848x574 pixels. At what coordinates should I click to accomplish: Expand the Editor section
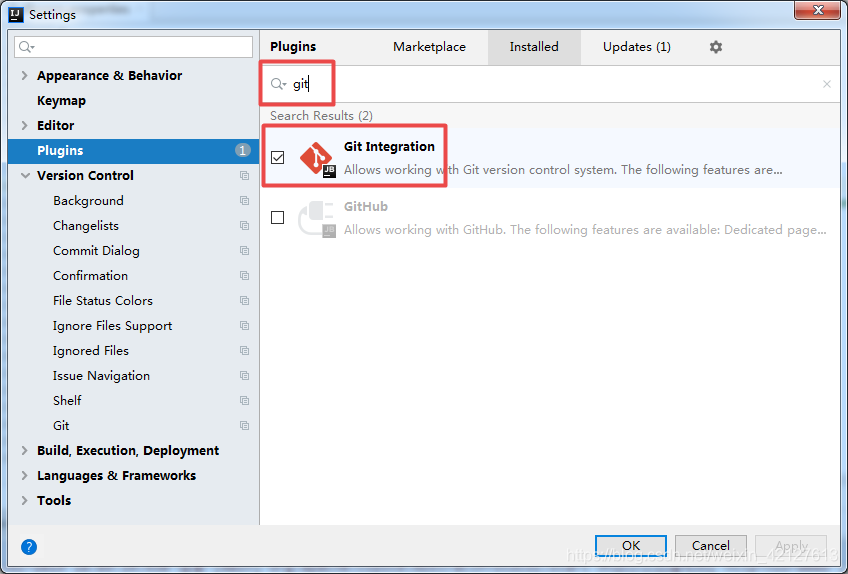24,126
